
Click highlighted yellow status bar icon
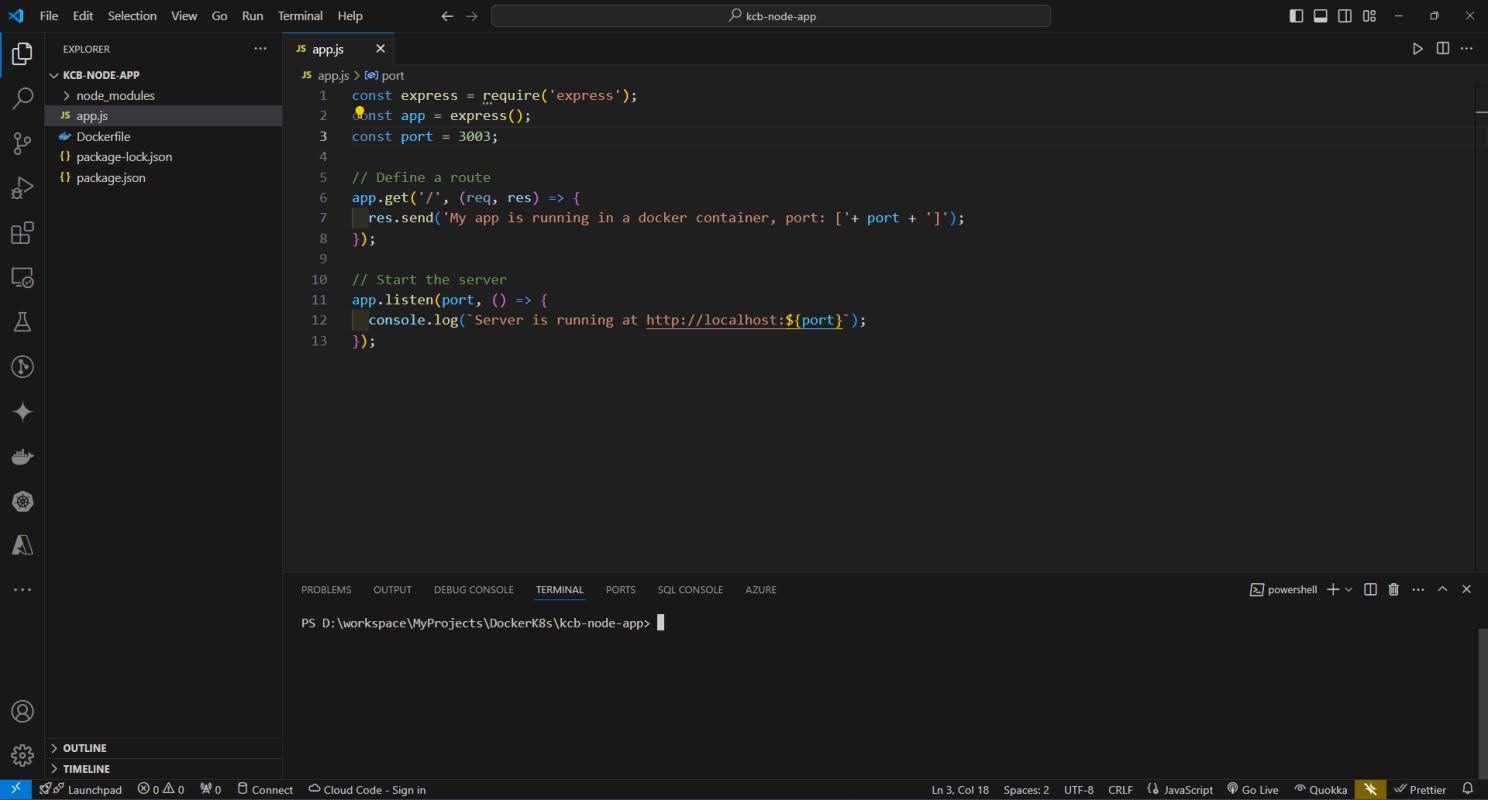(1370, 790)
